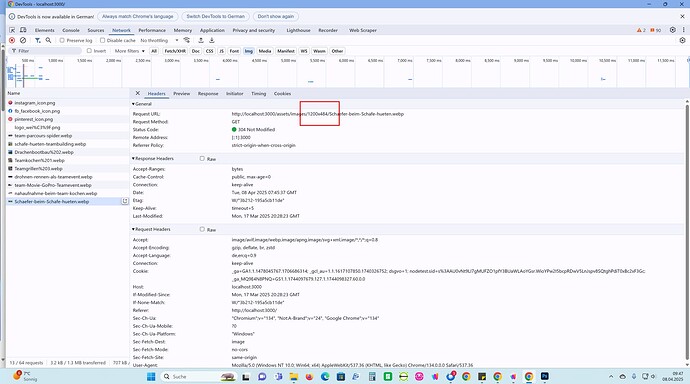The image size is (690, 384).
Task: Enable the Disable cache checkbox
Action: point(103,40)
